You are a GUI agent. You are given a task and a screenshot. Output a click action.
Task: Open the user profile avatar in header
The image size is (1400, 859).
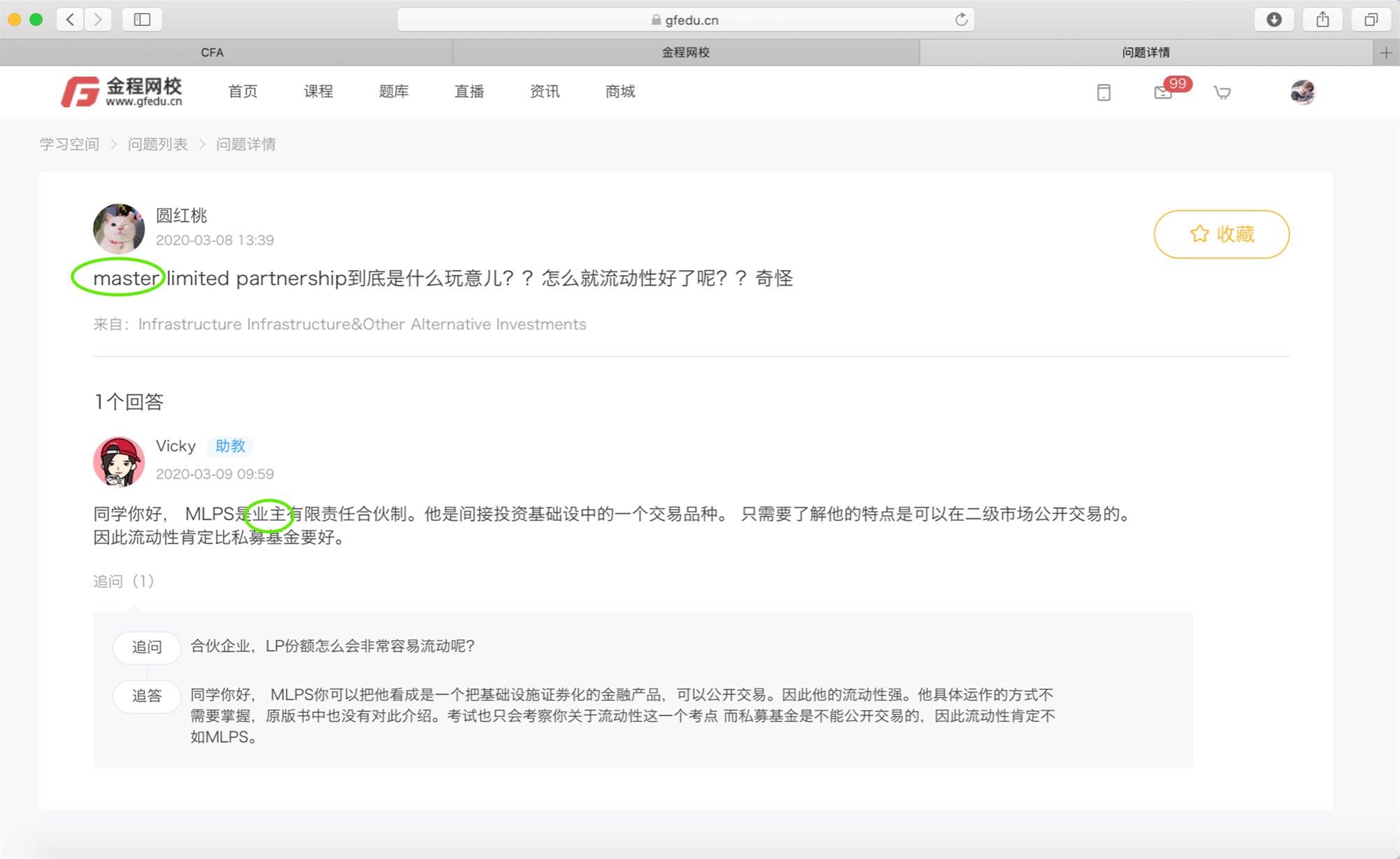click(1302, 92)
